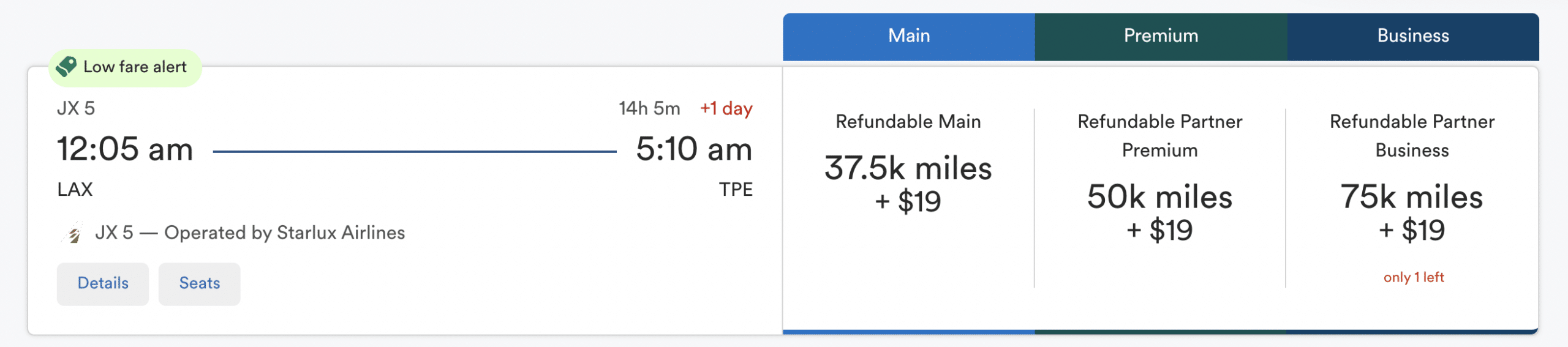Click the Low fare alert label text
Image resolution: width=1568 pixels, height=347 pixels.
135,67
